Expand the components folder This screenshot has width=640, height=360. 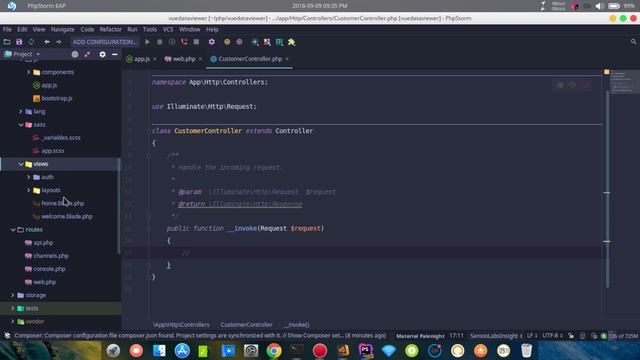coord(29,72)
